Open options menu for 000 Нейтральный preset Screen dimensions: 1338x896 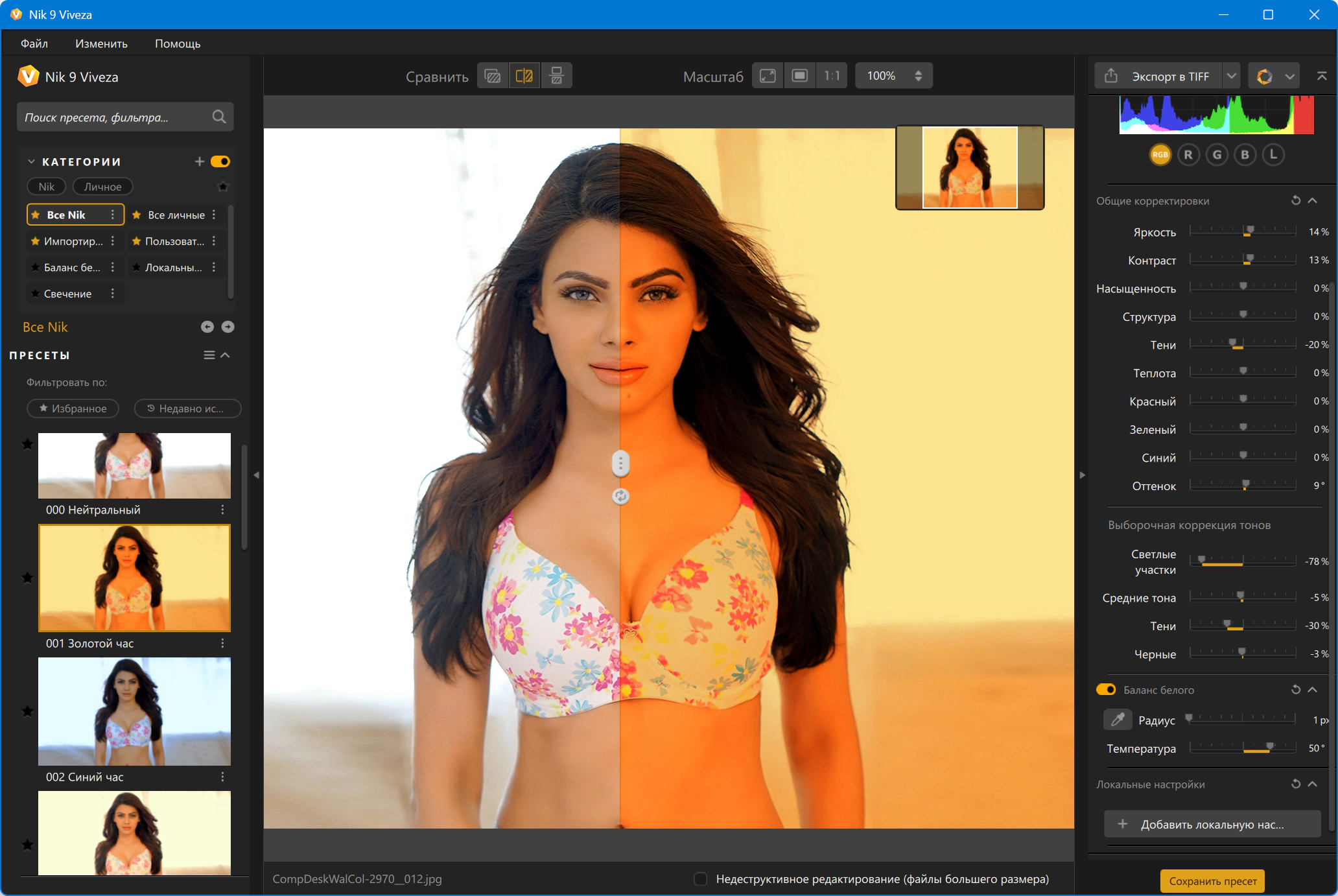(222, 510)
